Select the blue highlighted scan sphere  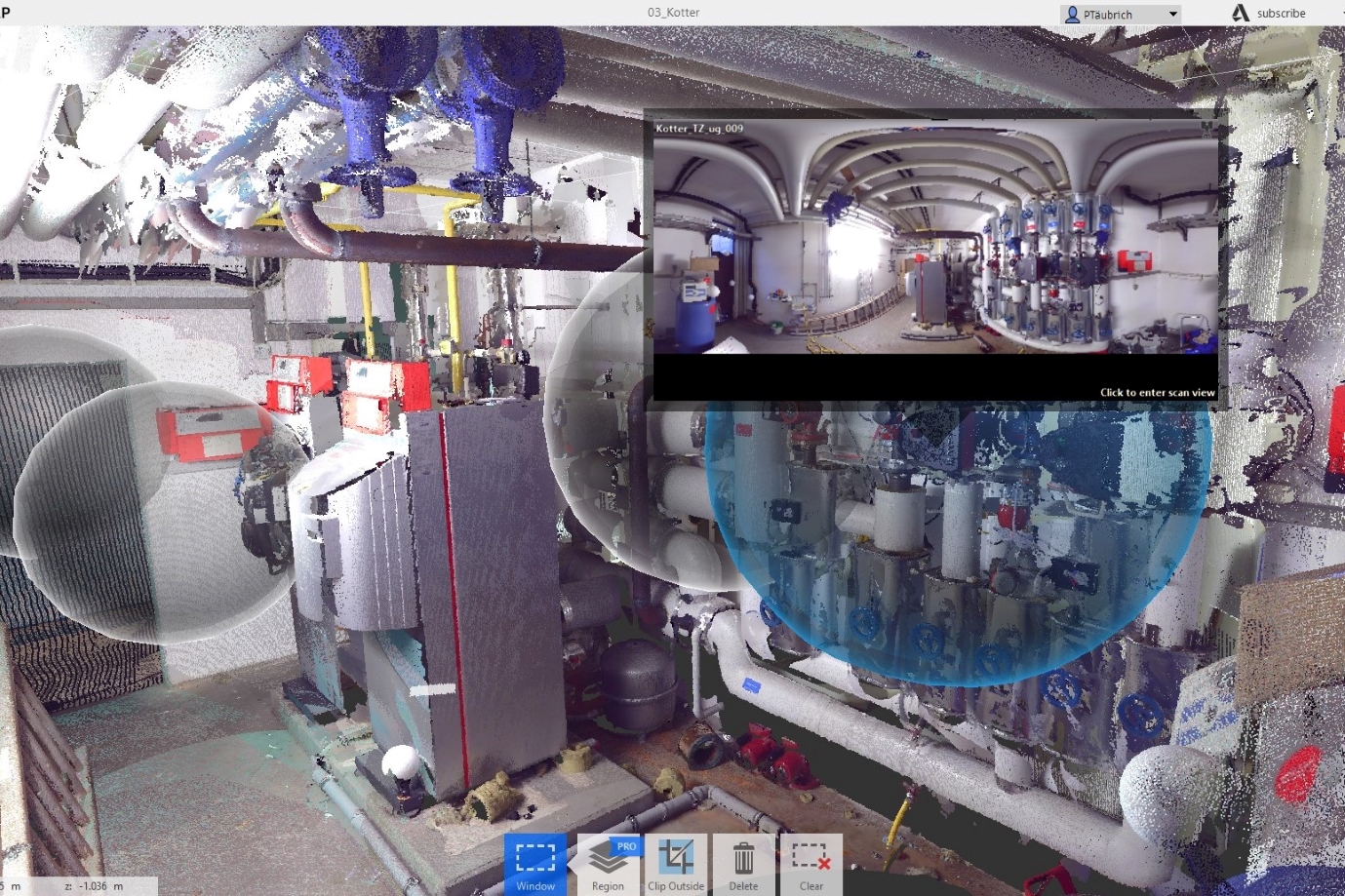point(961,546)
